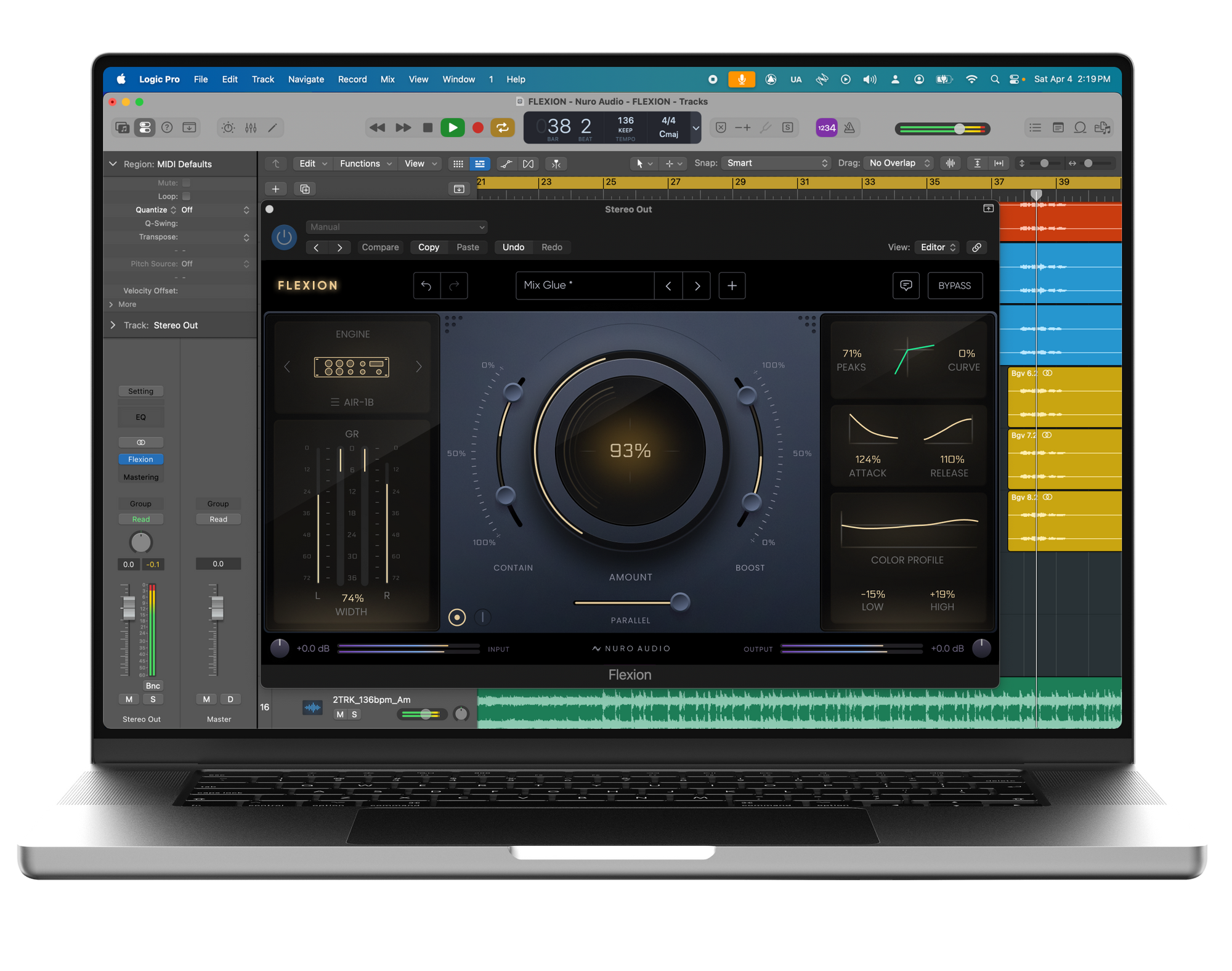Image resolution: width=1232 pixels, height=971 pixels.
Task: Click the Flexion BYPASS button
Action: (x=954, y=285)
